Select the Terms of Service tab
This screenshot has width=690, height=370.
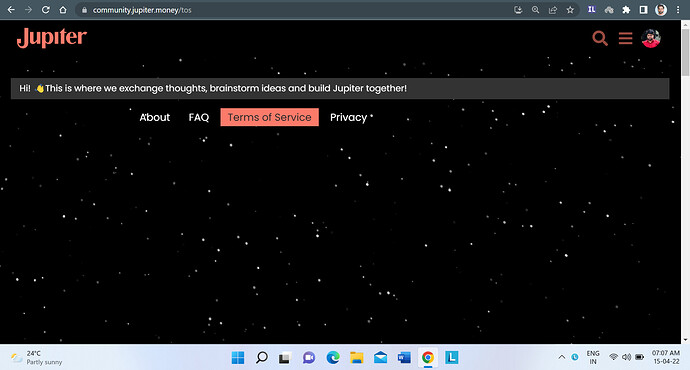coord(269,117)
